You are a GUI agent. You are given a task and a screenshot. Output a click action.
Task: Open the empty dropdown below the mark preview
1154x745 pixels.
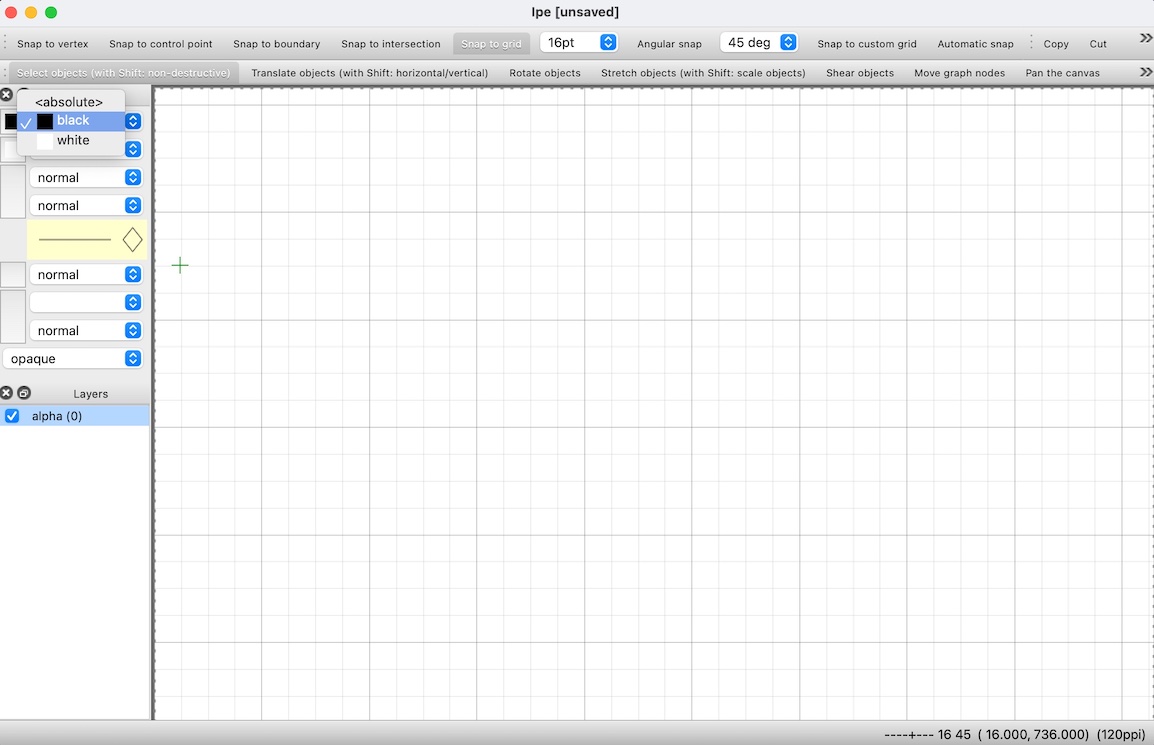[x=86, y=303]
